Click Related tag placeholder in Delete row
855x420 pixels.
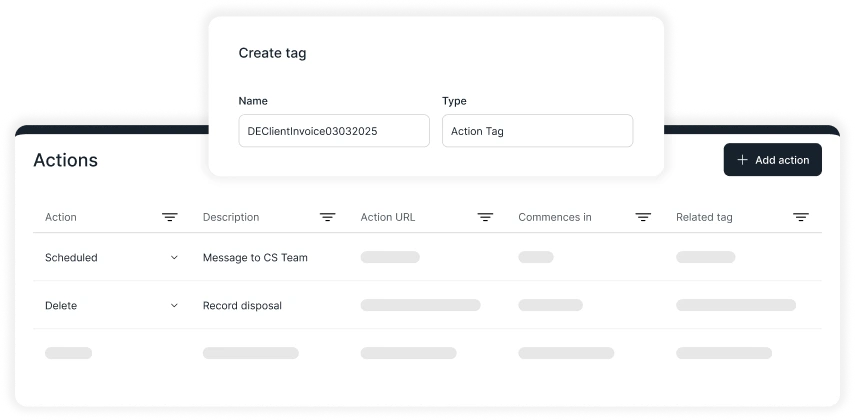[x=736, y=305]
